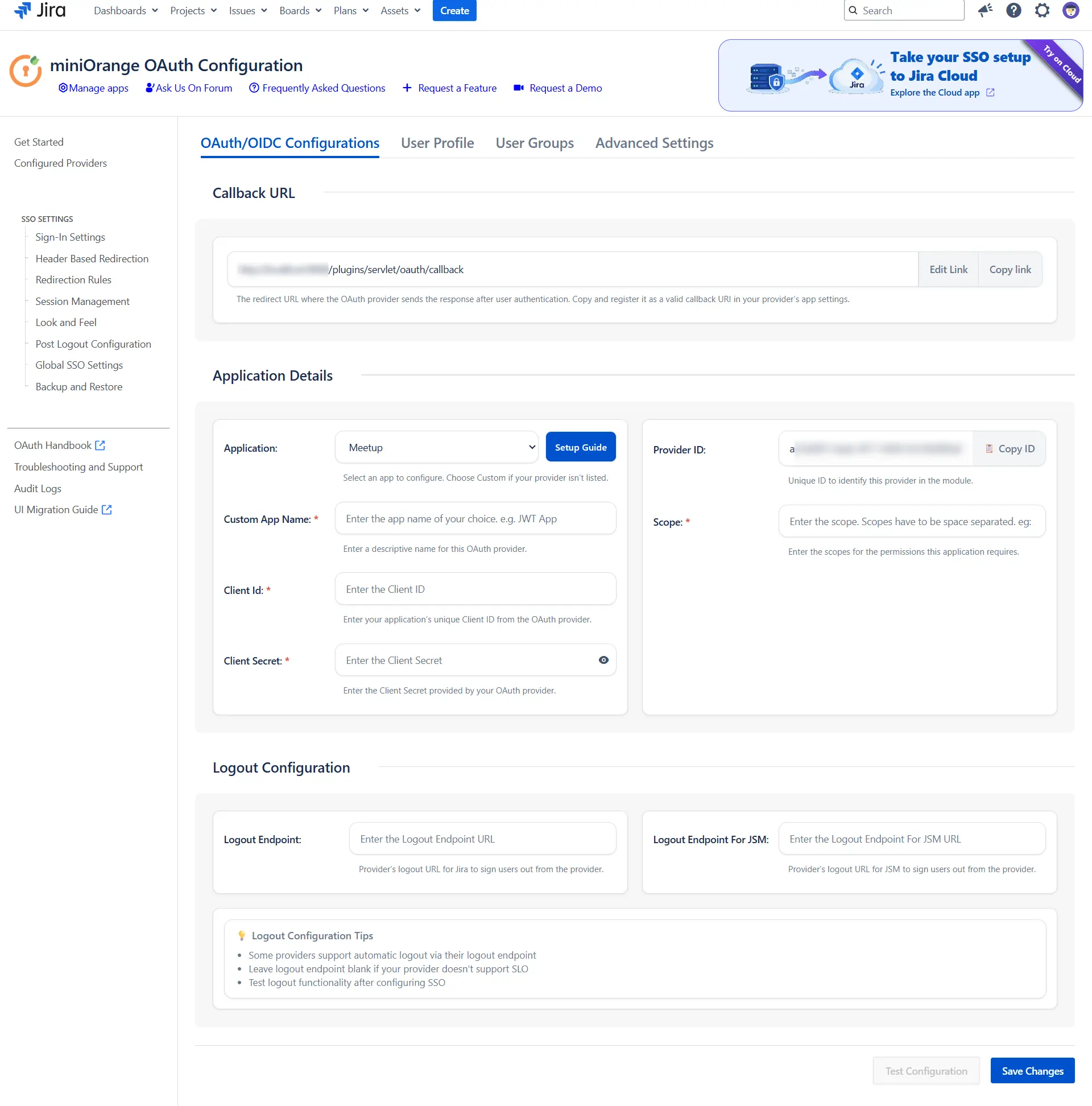The width and height of the screenshot is (1092, 1106).
Task: Open the user profile avatar
Action: (x=1070, y=10)
